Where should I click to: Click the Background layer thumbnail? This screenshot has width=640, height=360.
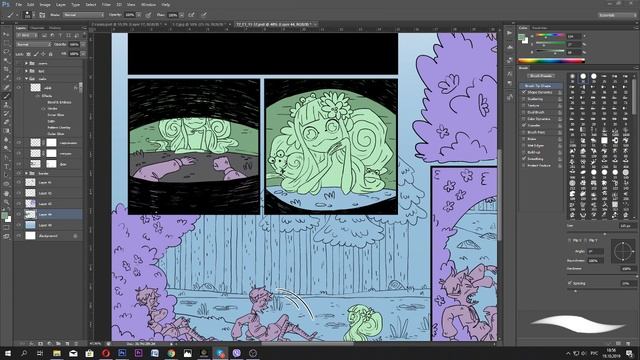31,236
